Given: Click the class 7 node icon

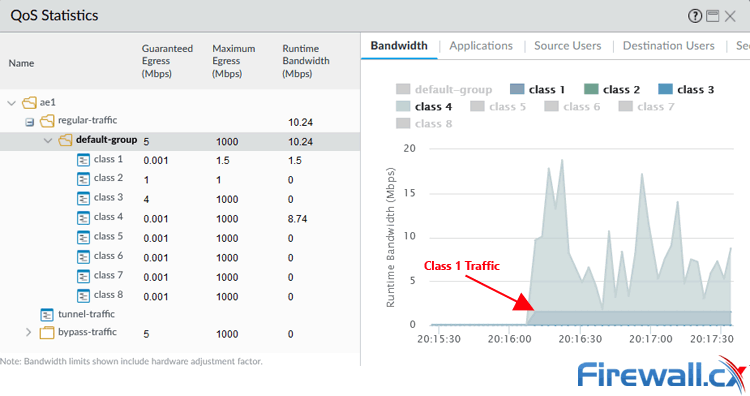Looking at the screenshot, I should pos(83,276).
